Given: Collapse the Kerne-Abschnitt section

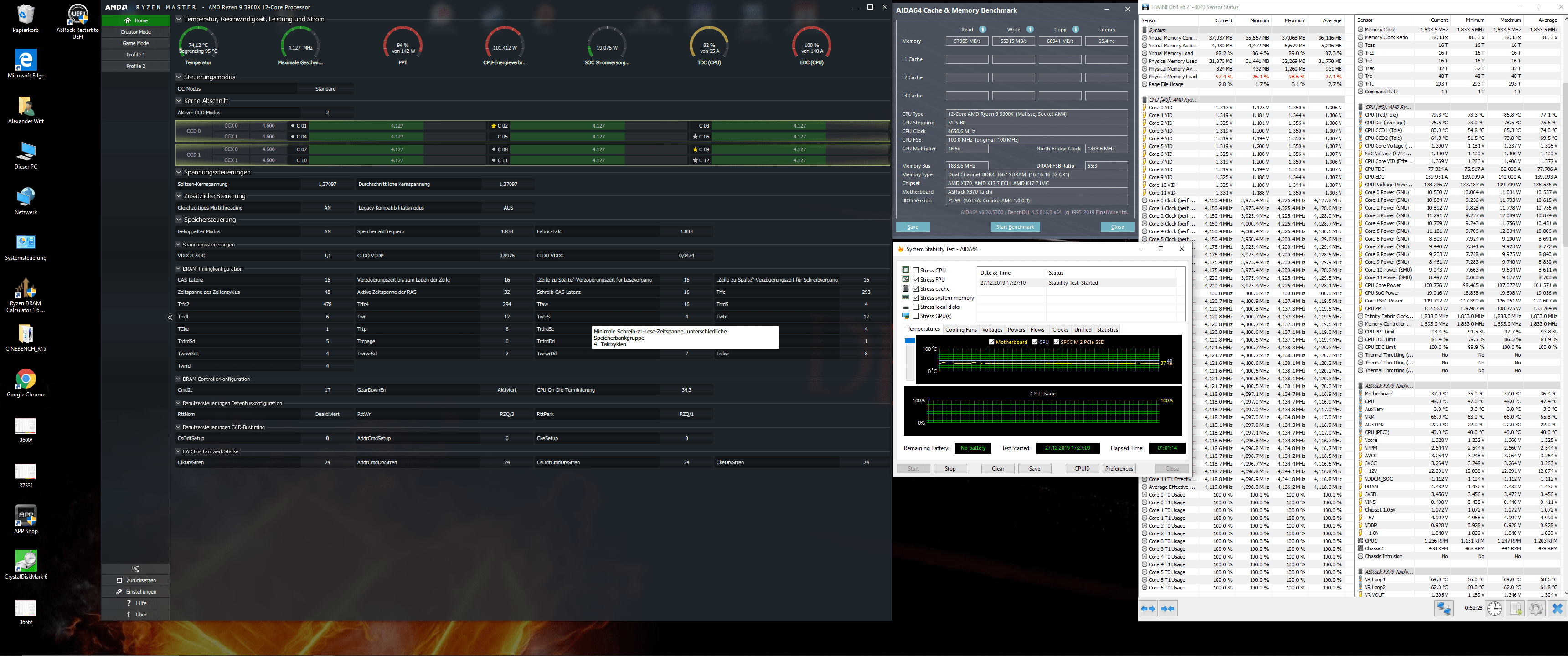Looking at the screenshot, I should coord(178,100).
